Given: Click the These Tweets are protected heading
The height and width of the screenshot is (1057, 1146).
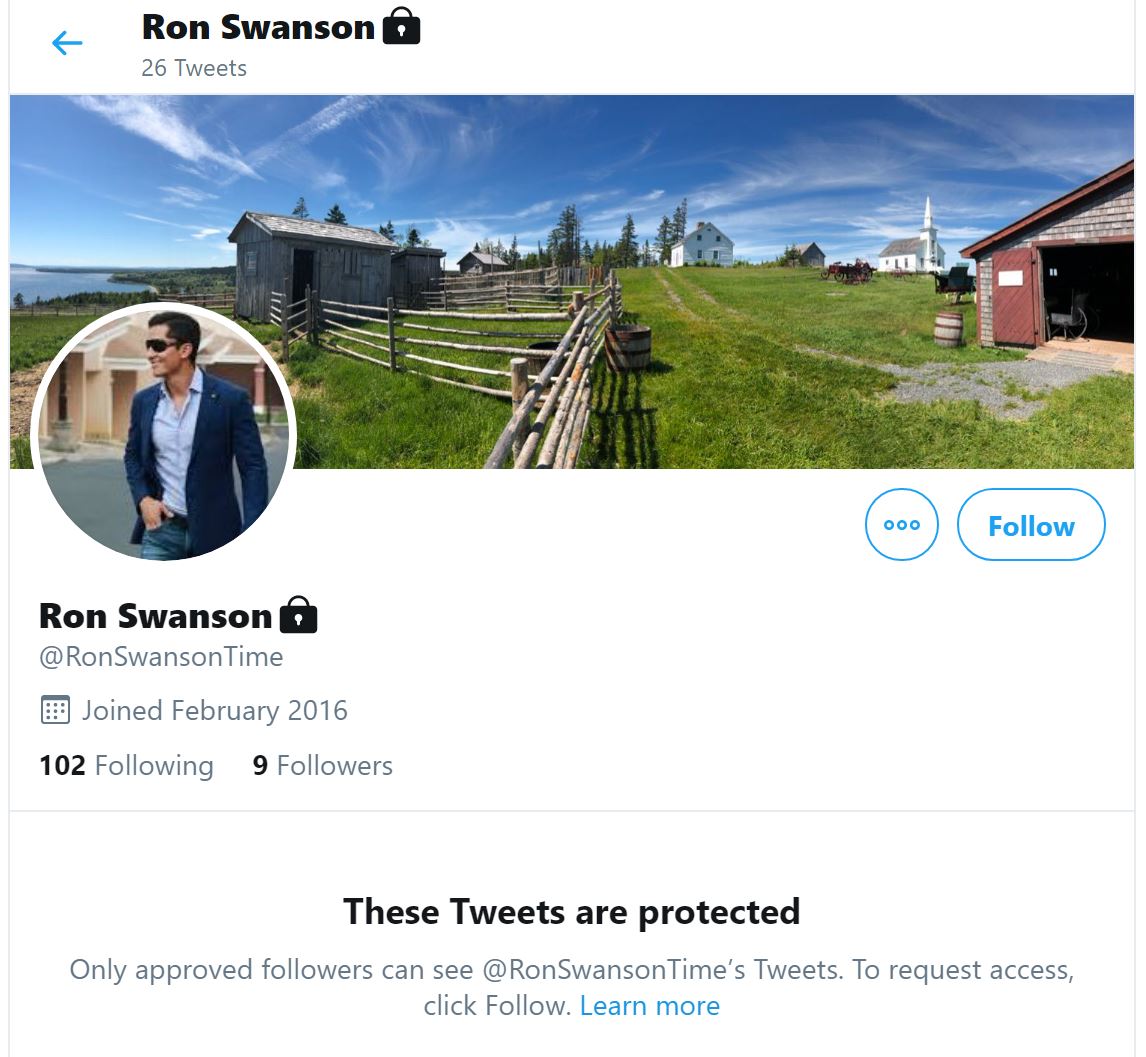Looking at the screenshot, I should [572, 911].
